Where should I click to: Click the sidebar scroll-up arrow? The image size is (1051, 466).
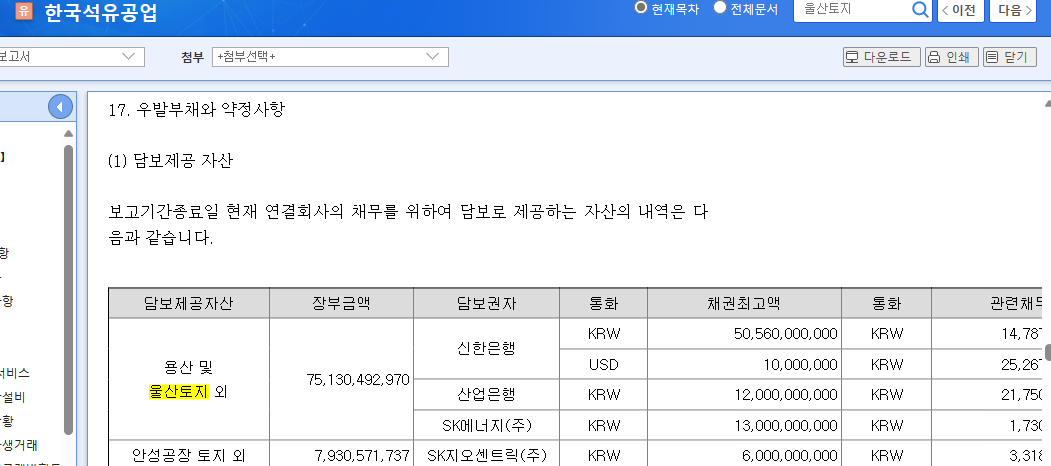[68, 133]
